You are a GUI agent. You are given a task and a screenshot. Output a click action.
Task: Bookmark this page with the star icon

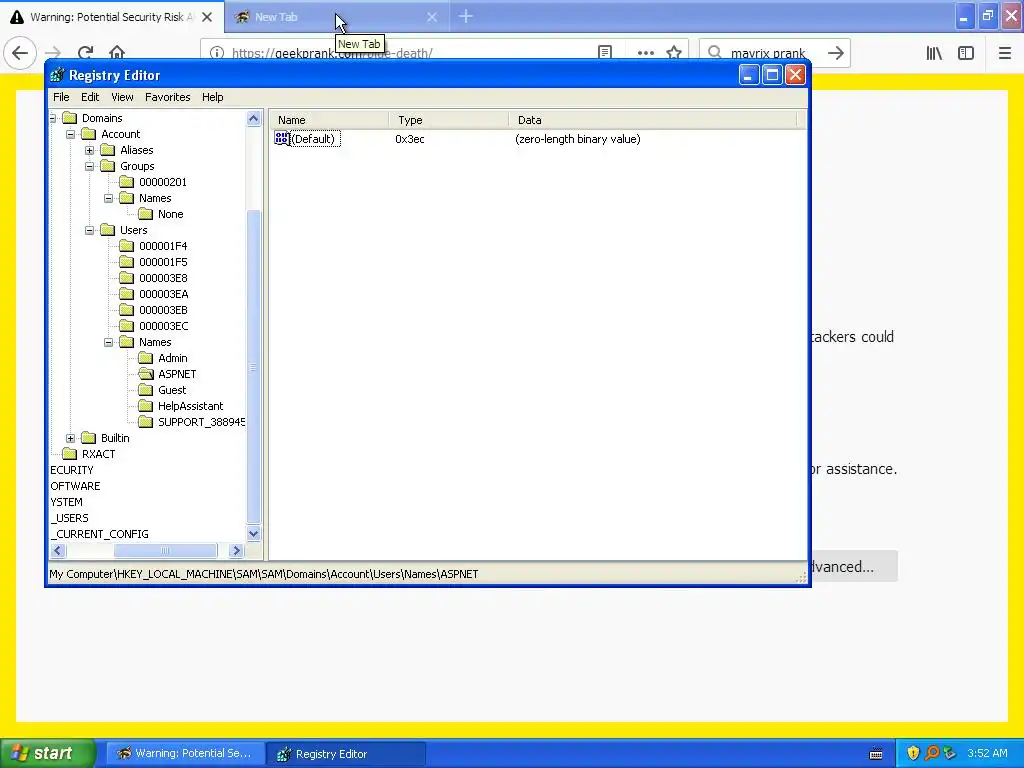[x=674, y=53]
